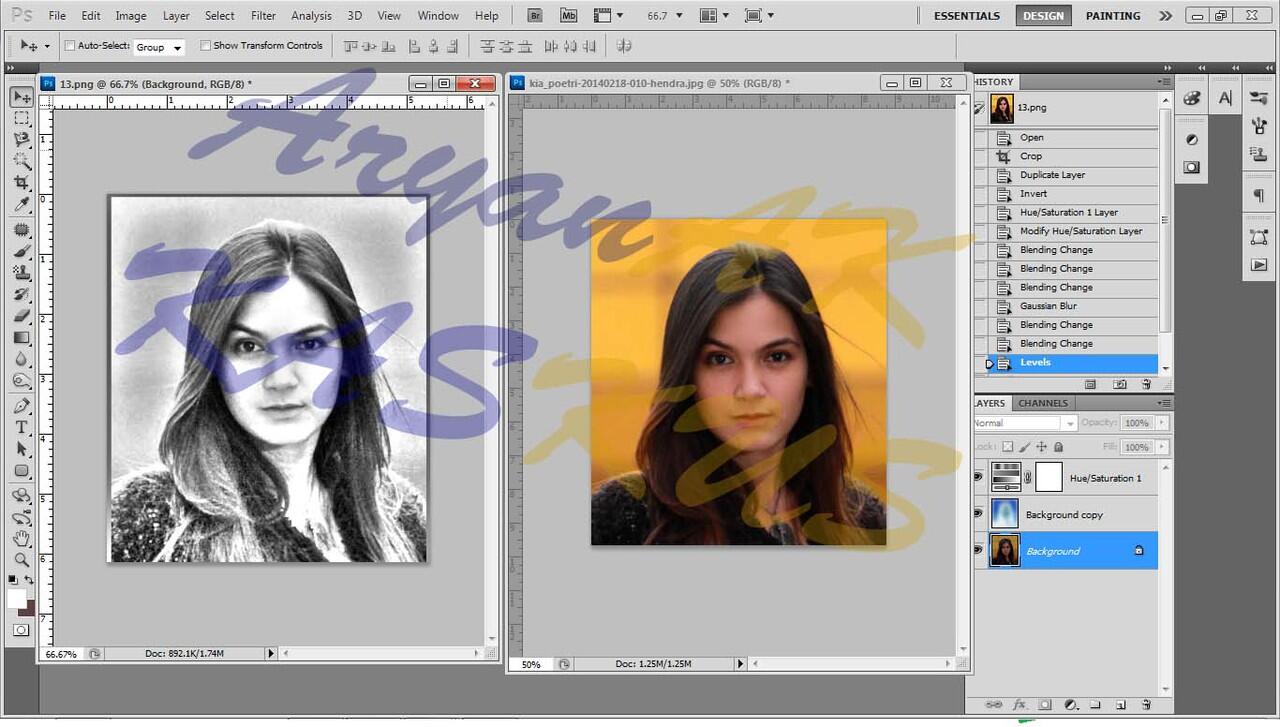Open the Color panel palette icon

tap(1192, 98)
